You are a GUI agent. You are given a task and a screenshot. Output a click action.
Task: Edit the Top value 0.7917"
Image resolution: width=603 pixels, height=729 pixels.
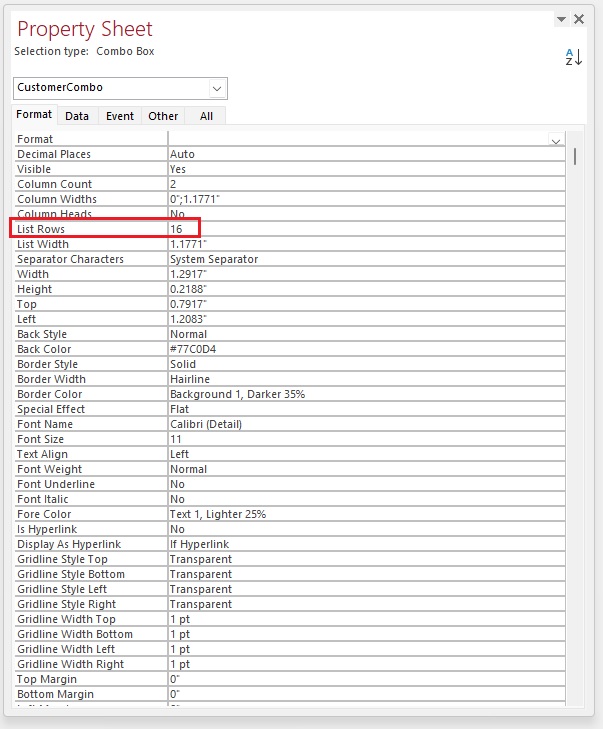pyautogui.click(x=366, y=304)
